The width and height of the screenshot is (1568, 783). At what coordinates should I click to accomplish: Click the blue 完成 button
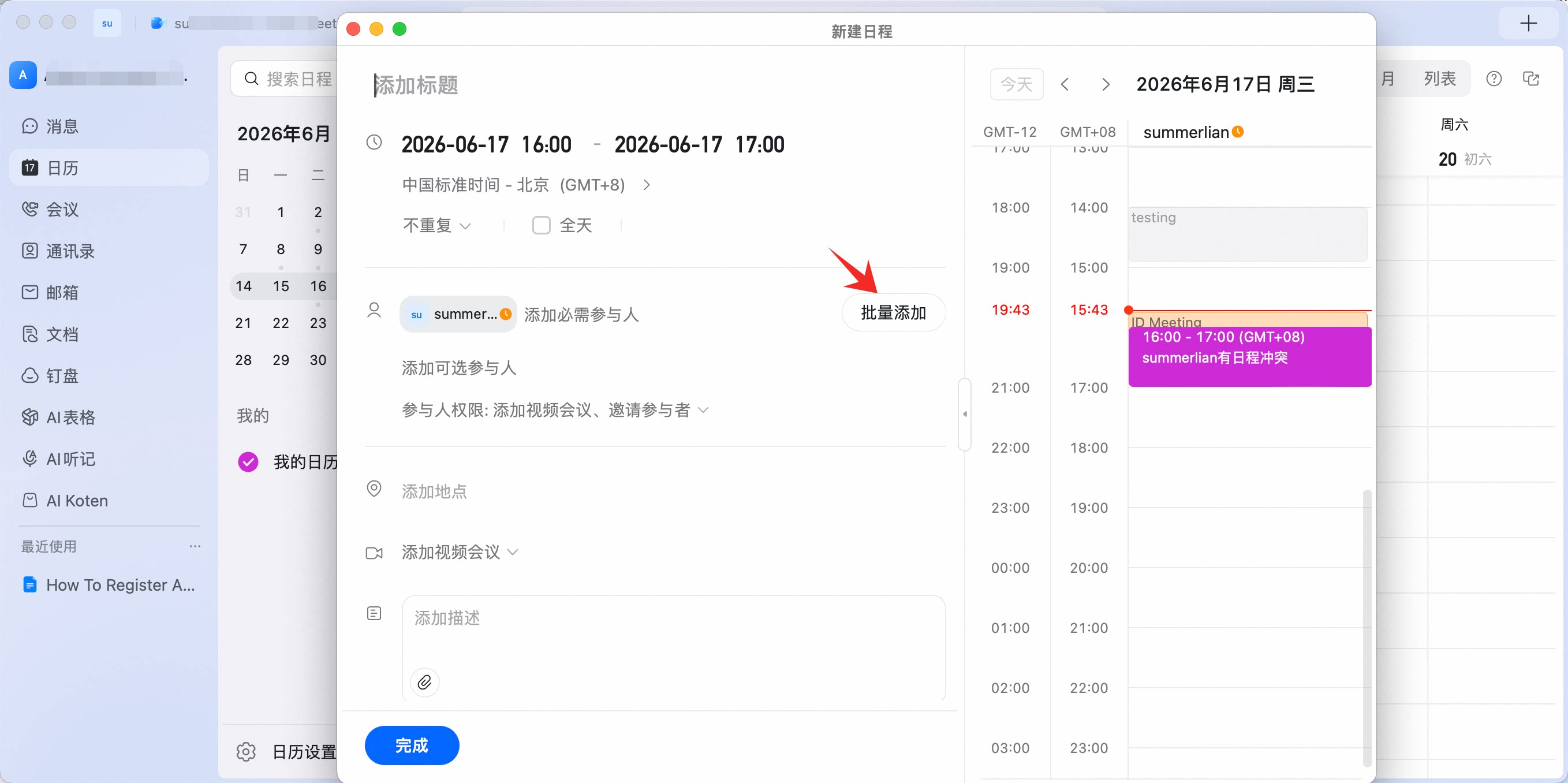[412, 745]
